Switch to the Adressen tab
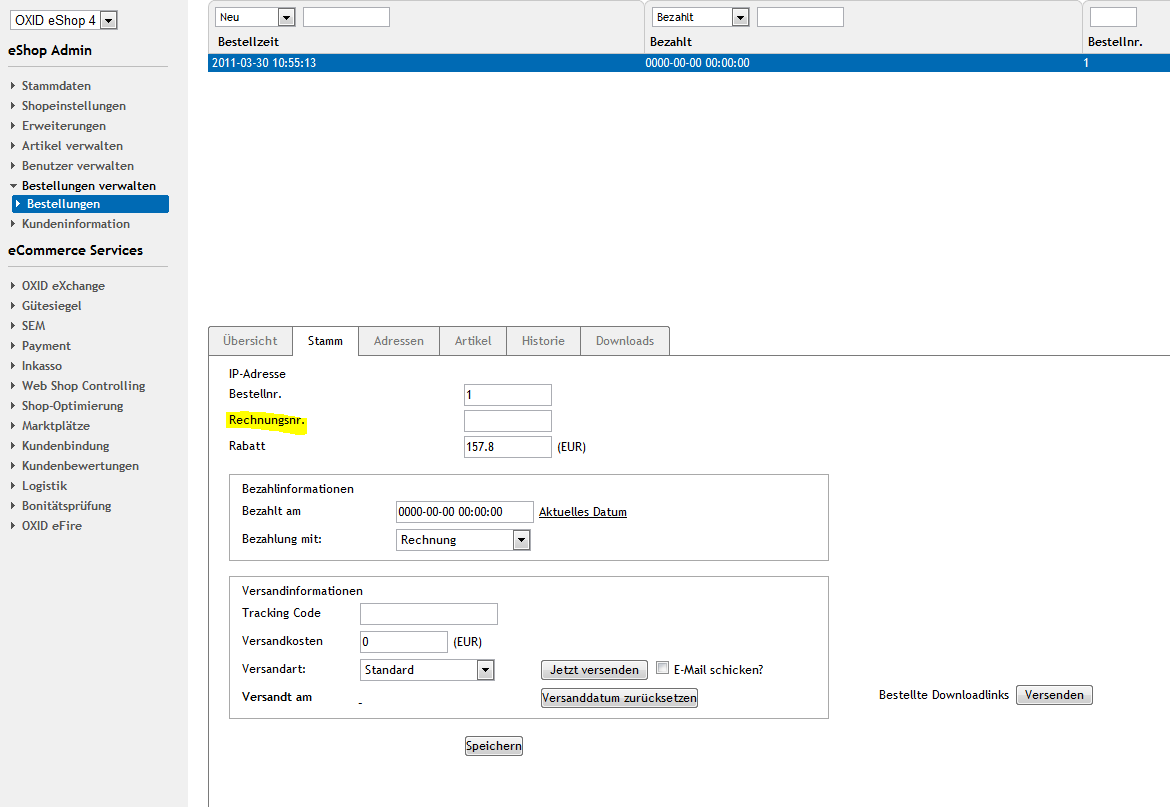The width and height of the screenshot is (1170, 807). [398, 341]
